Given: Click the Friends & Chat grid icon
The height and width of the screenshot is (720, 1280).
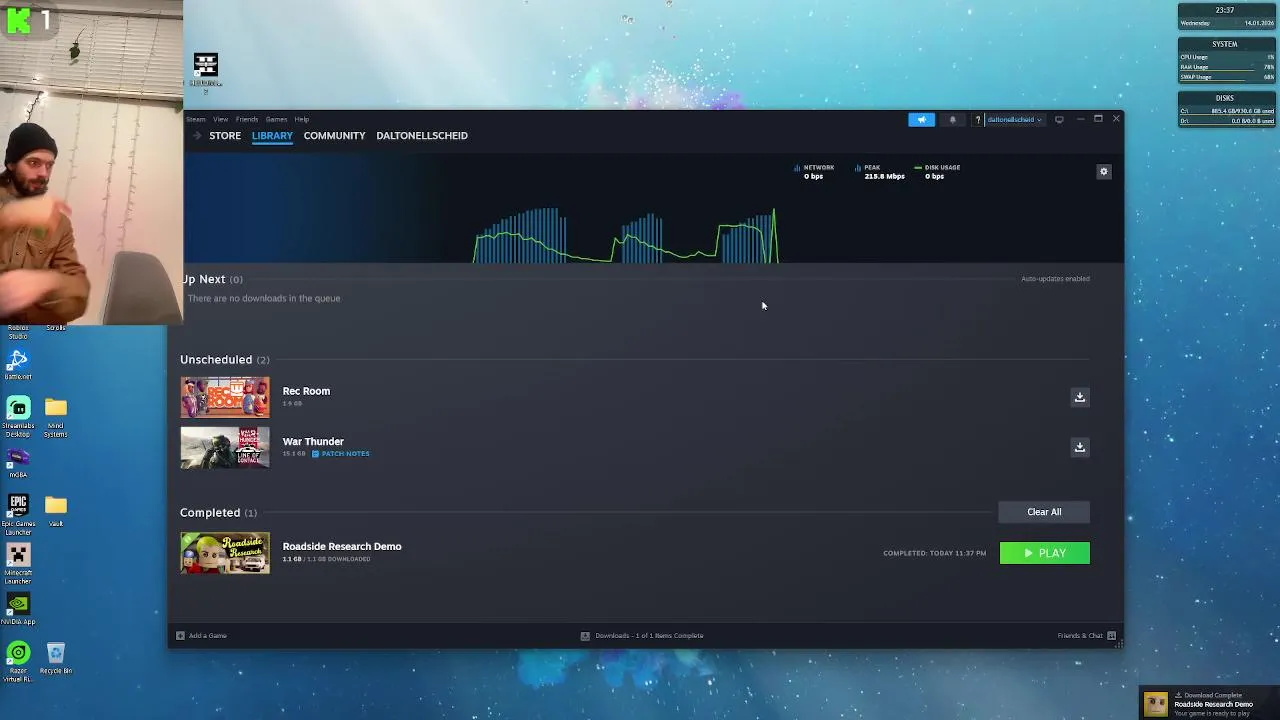Looking at the screenshot, I should pyautogui.click(x=1111, y=636).
